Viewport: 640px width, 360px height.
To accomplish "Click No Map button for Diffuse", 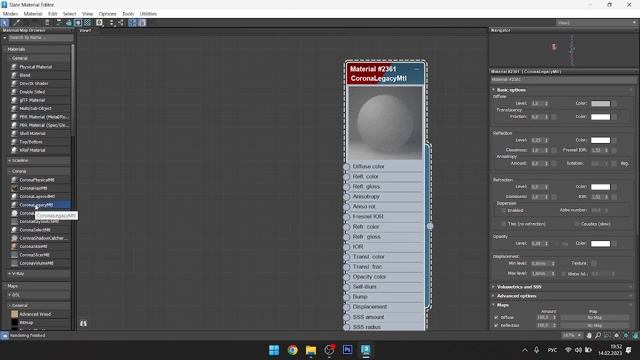I will click(595, 317).
